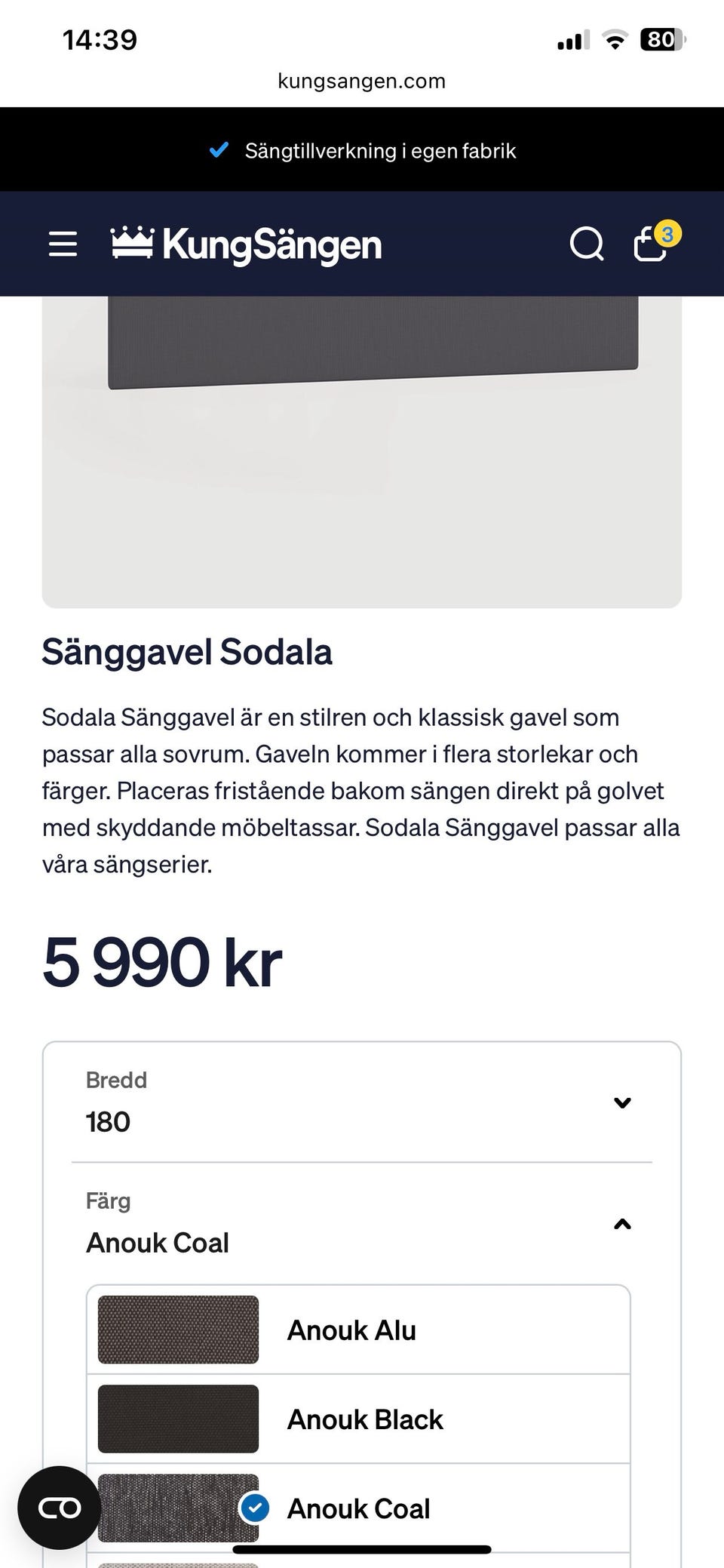Viewport: 724px width, 1568px height.
Task: Tap the round chat widget button
Action: 59,1508
